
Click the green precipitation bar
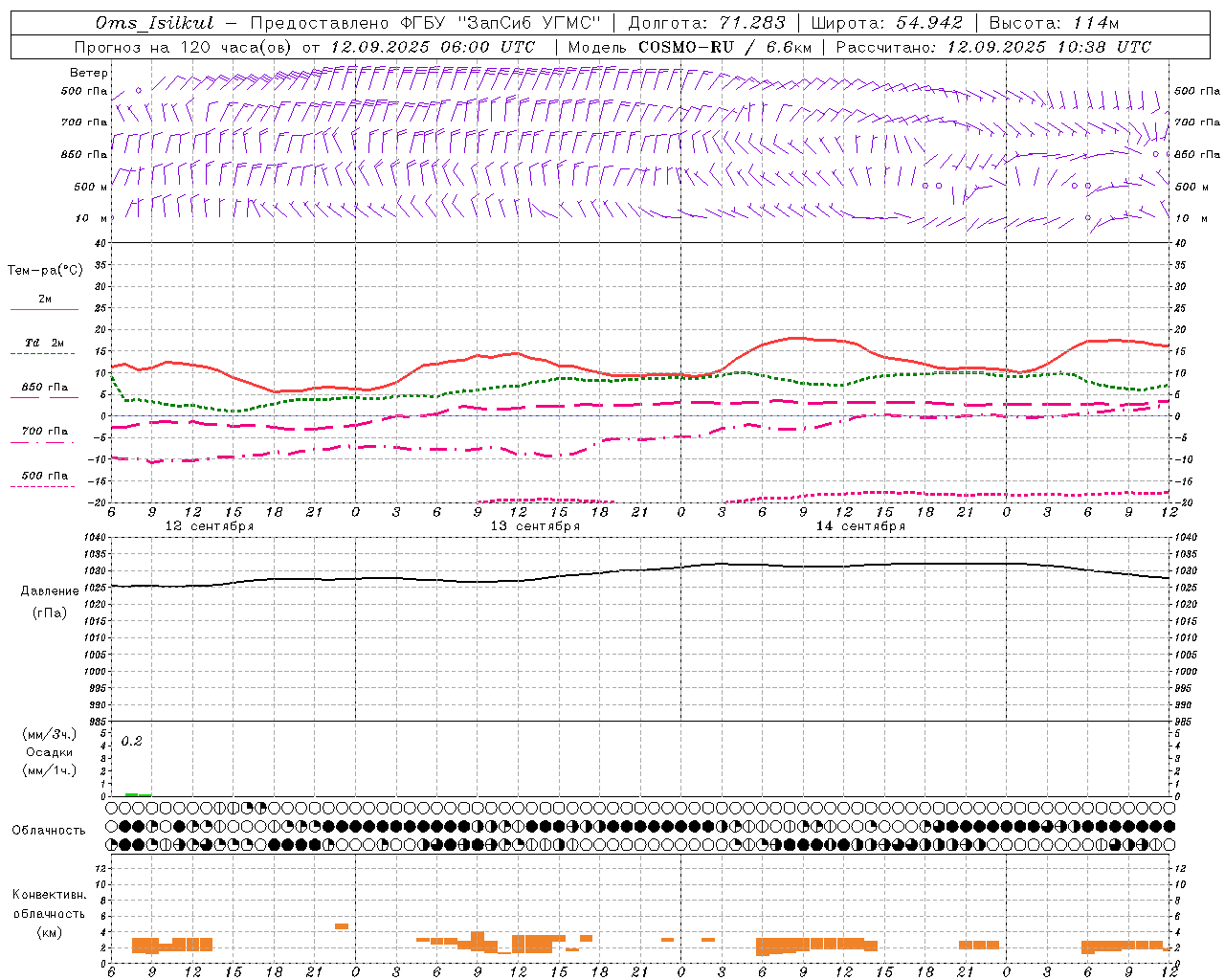coord(138,794)
